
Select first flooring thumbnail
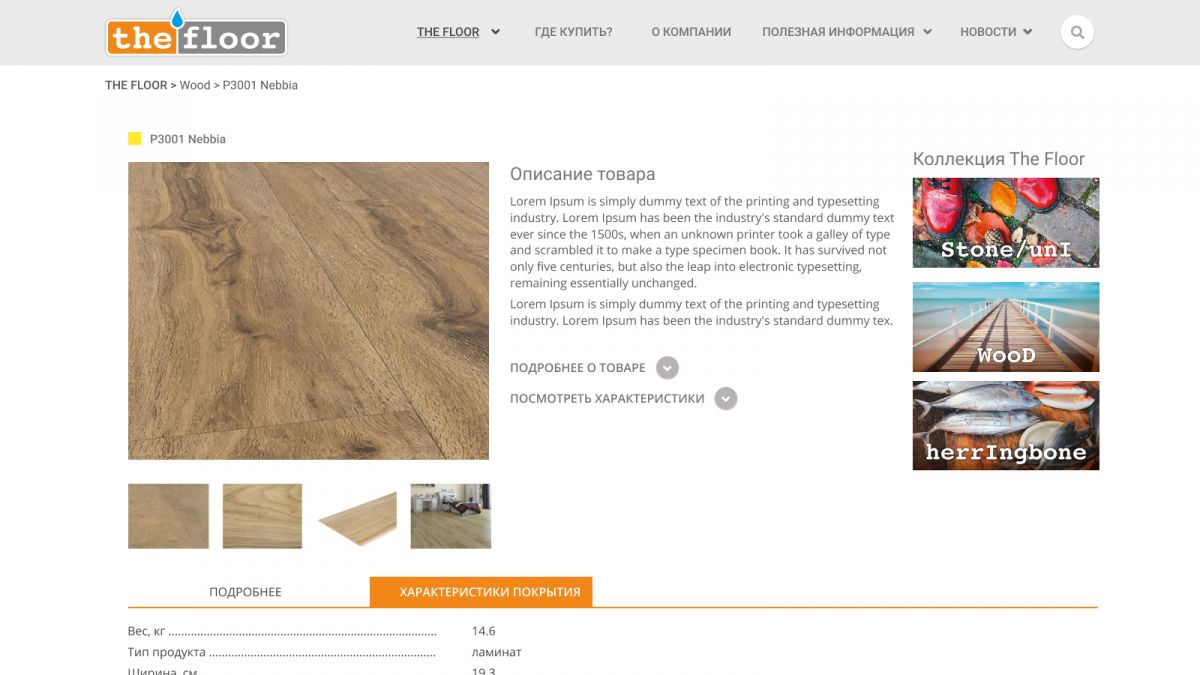(x=168, y=516)
